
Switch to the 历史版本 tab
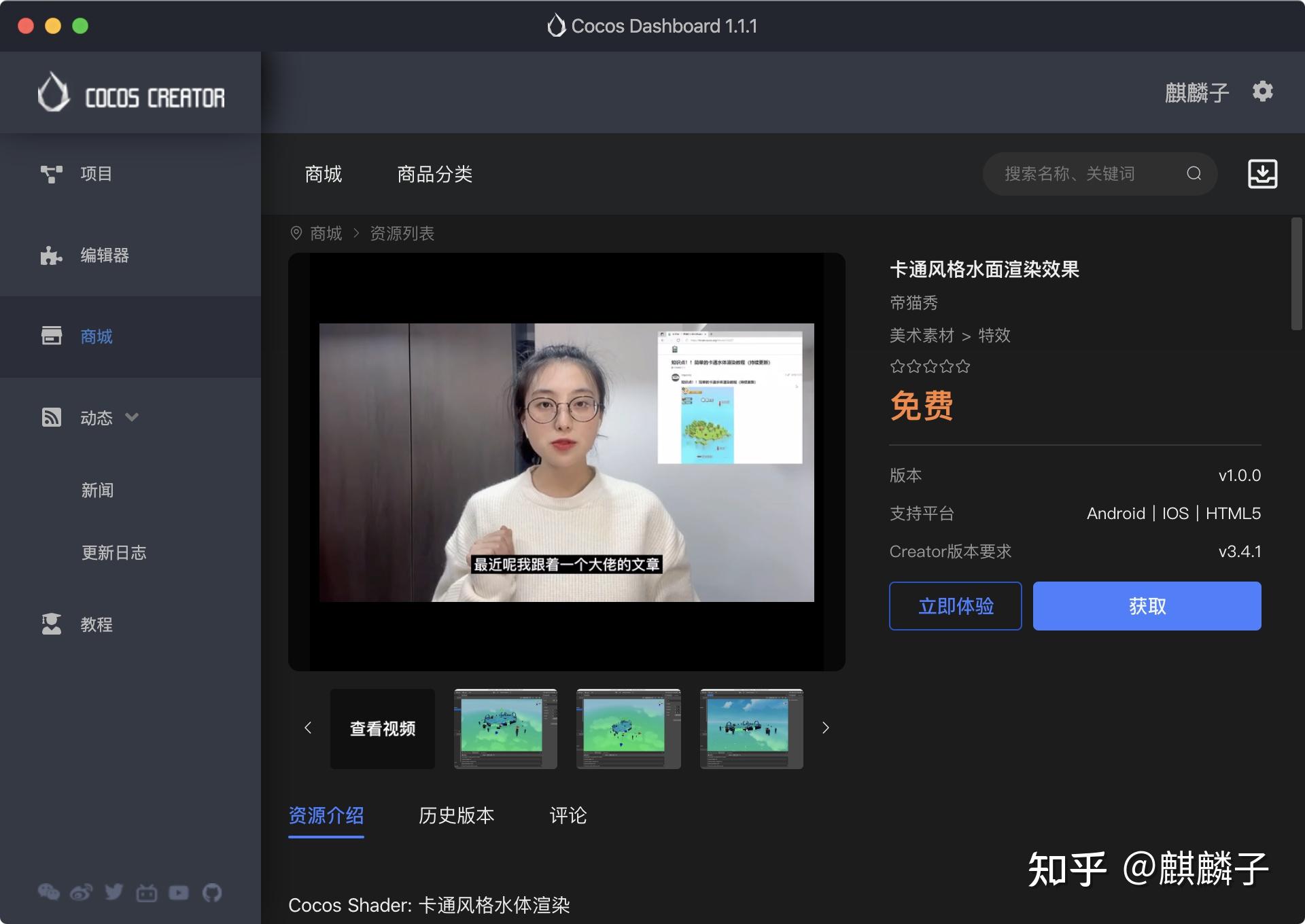[455, 816]
